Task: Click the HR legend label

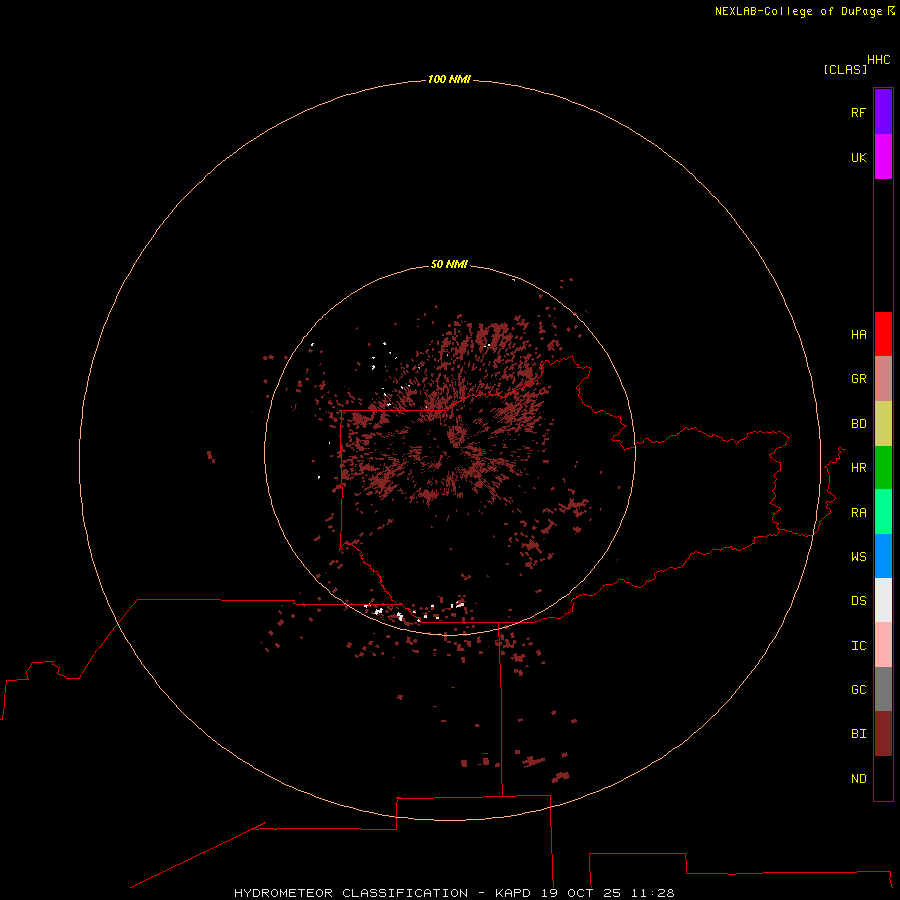Action: [858, 468]
